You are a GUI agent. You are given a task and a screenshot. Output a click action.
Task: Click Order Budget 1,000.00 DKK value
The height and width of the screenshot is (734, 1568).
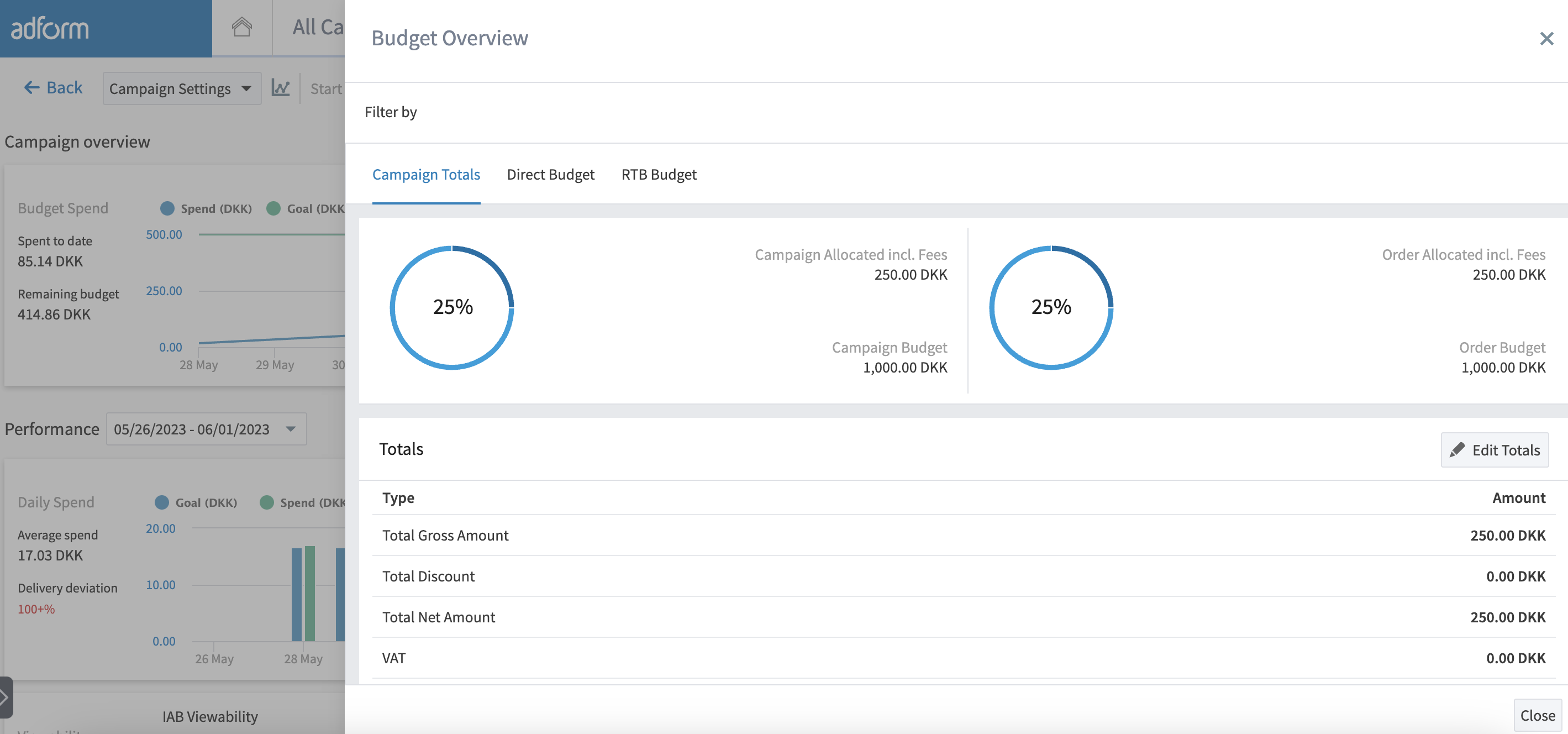pyautogui.click(x=1503, y=368)
